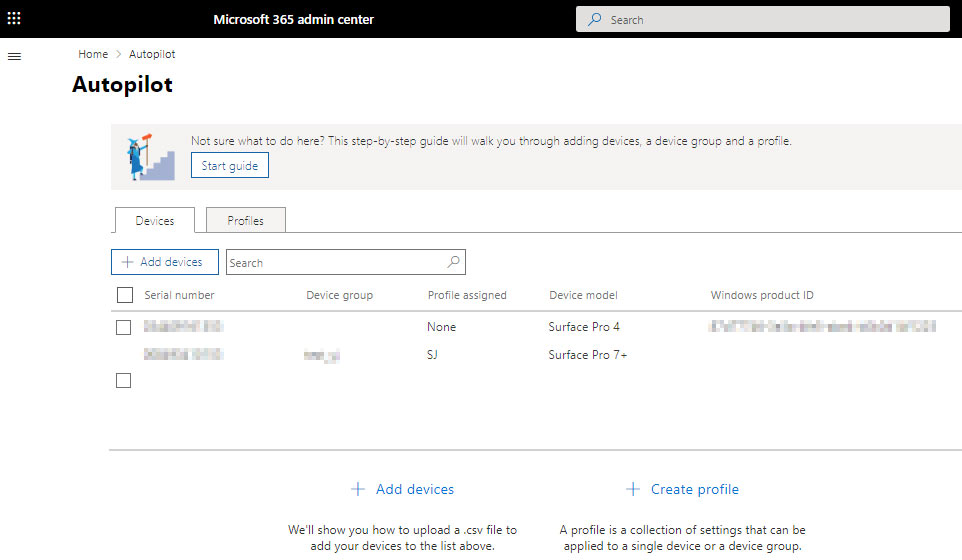Go to Home in the breadcrumb
Screen dimensions: 962x560
tap(93, 54)
